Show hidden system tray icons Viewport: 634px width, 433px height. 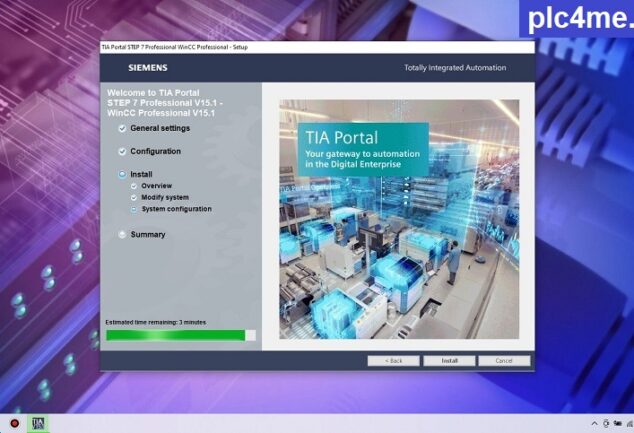click(596, 423)
